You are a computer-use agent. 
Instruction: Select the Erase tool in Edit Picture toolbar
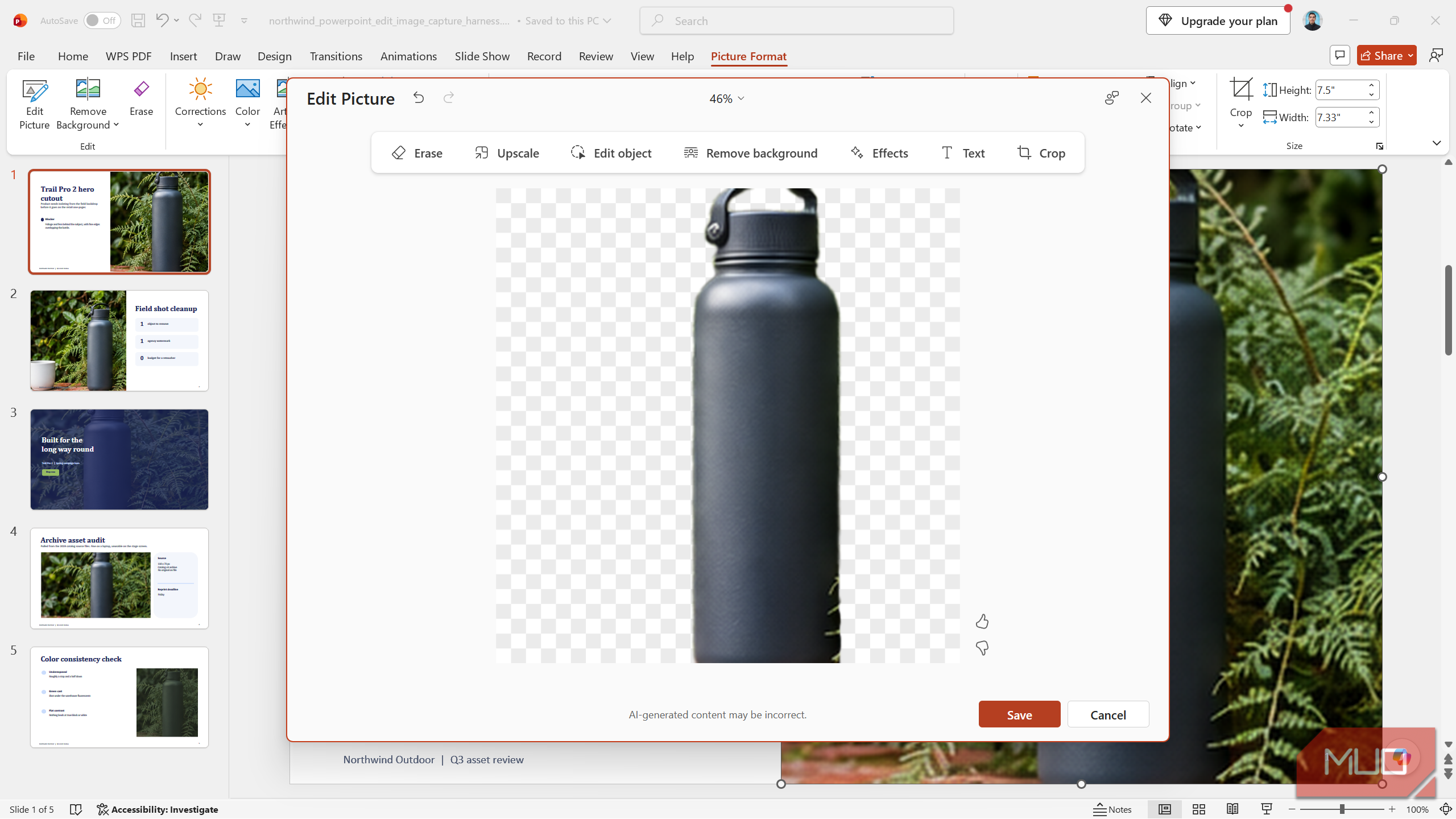tap(417, 153)
